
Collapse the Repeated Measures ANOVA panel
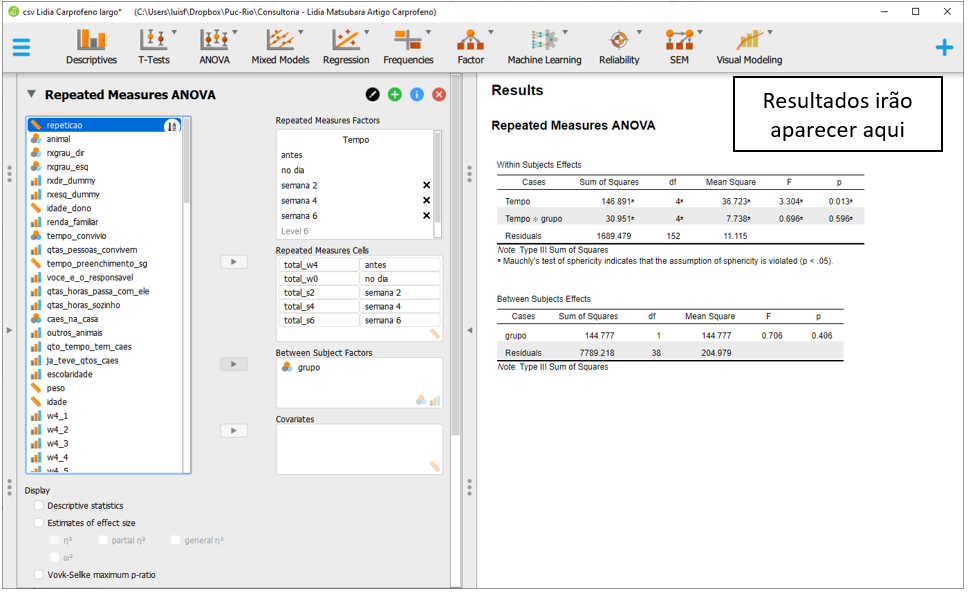(x=31, y=95)
